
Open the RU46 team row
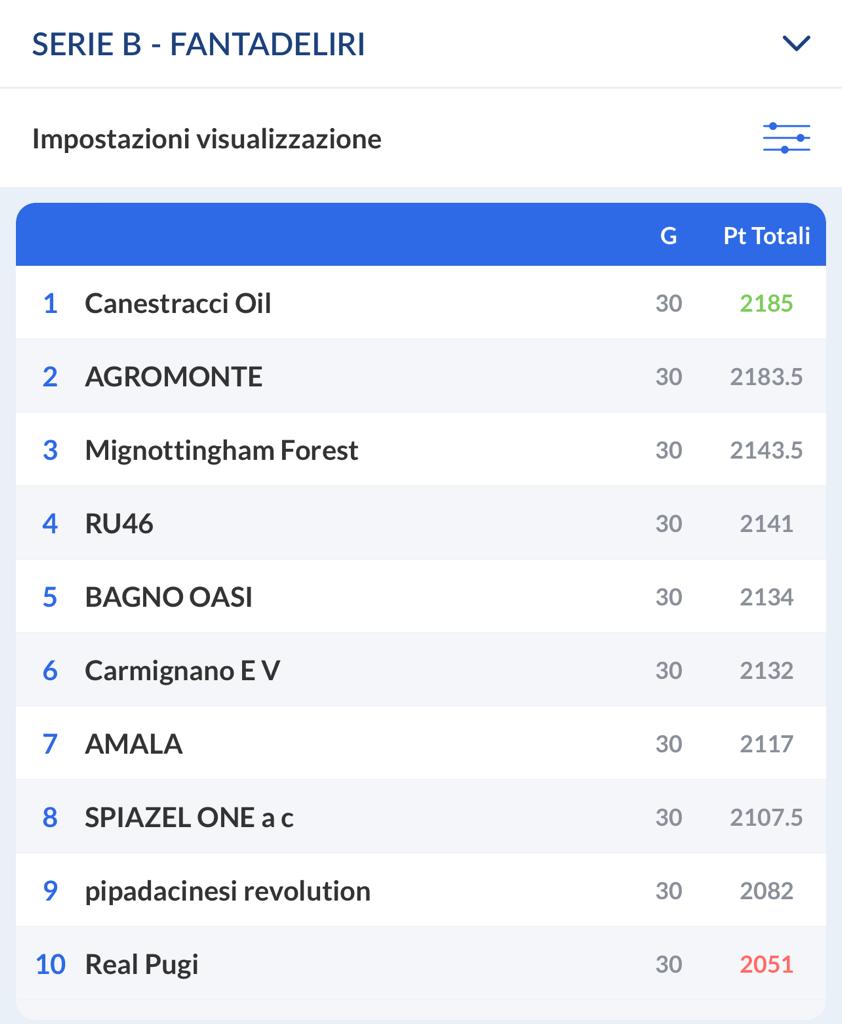coord(421,523)
